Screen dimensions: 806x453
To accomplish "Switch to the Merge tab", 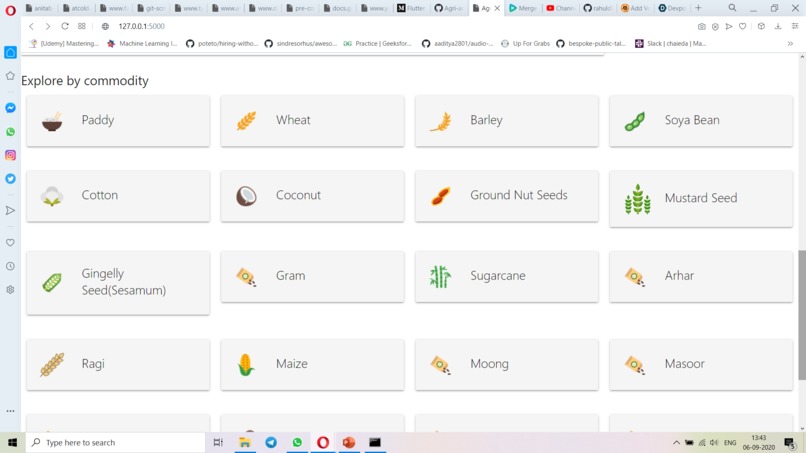I will click(x=523, y=8).
